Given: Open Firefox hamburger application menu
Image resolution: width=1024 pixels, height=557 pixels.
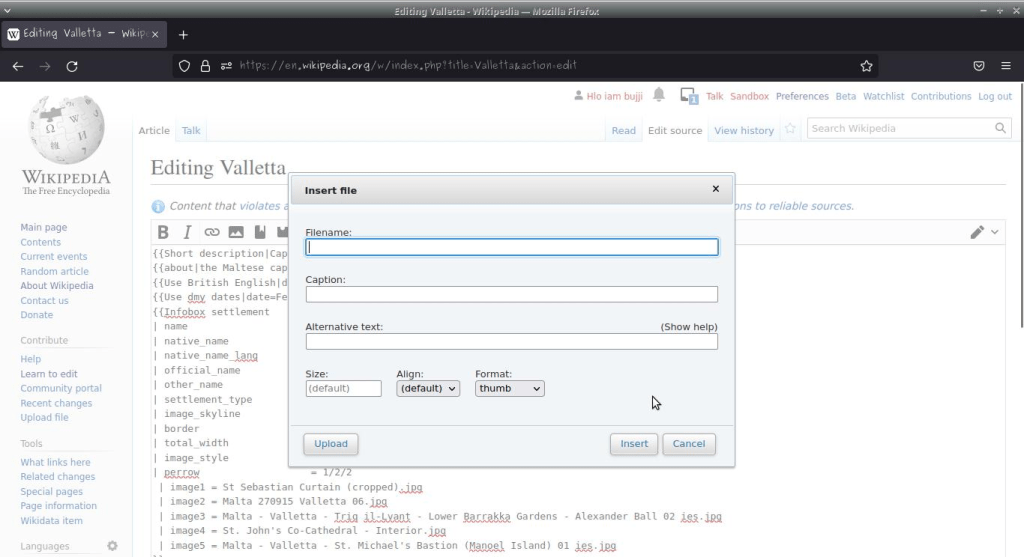Looking at the screenshot, I should 1005,66.
